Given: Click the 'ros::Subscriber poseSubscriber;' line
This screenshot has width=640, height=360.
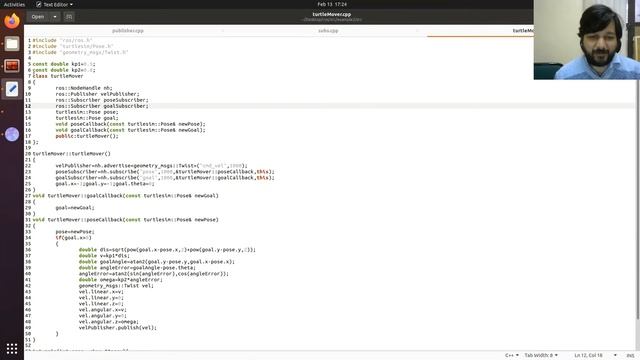Looking at the screenshot, I should click(x=102, y=100).
